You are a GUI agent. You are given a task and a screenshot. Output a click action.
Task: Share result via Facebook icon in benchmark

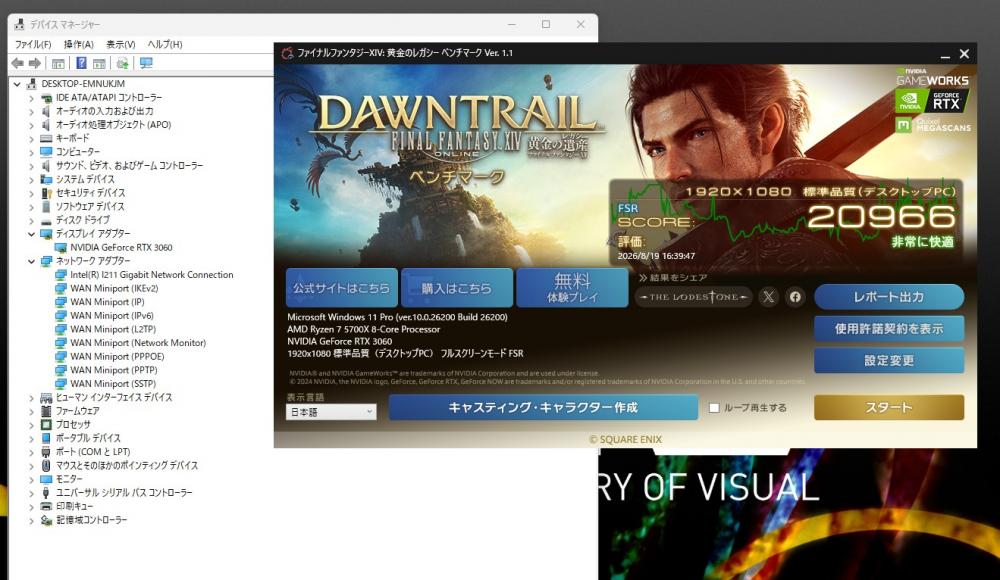coord(795,297)
